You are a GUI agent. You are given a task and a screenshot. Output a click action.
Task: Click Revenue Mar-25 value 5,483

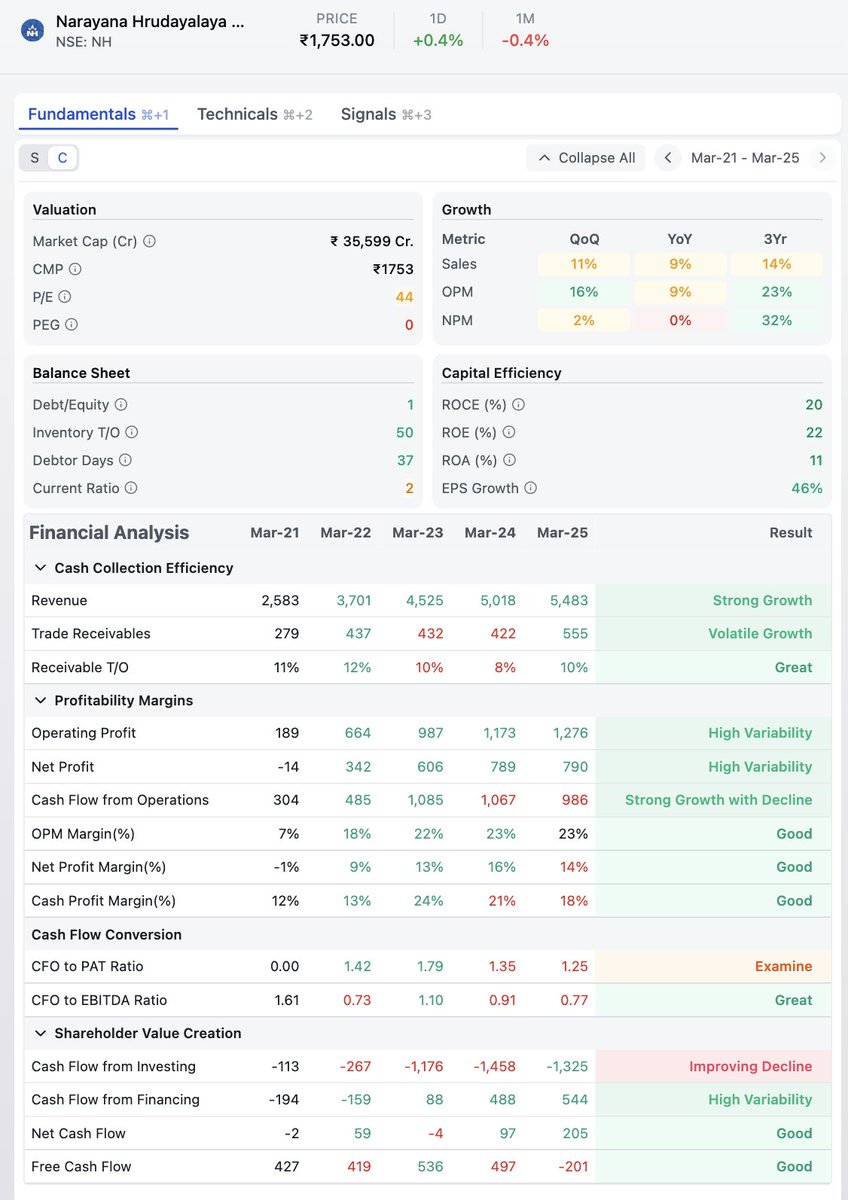pyautogui.click(x=569, y=601)
